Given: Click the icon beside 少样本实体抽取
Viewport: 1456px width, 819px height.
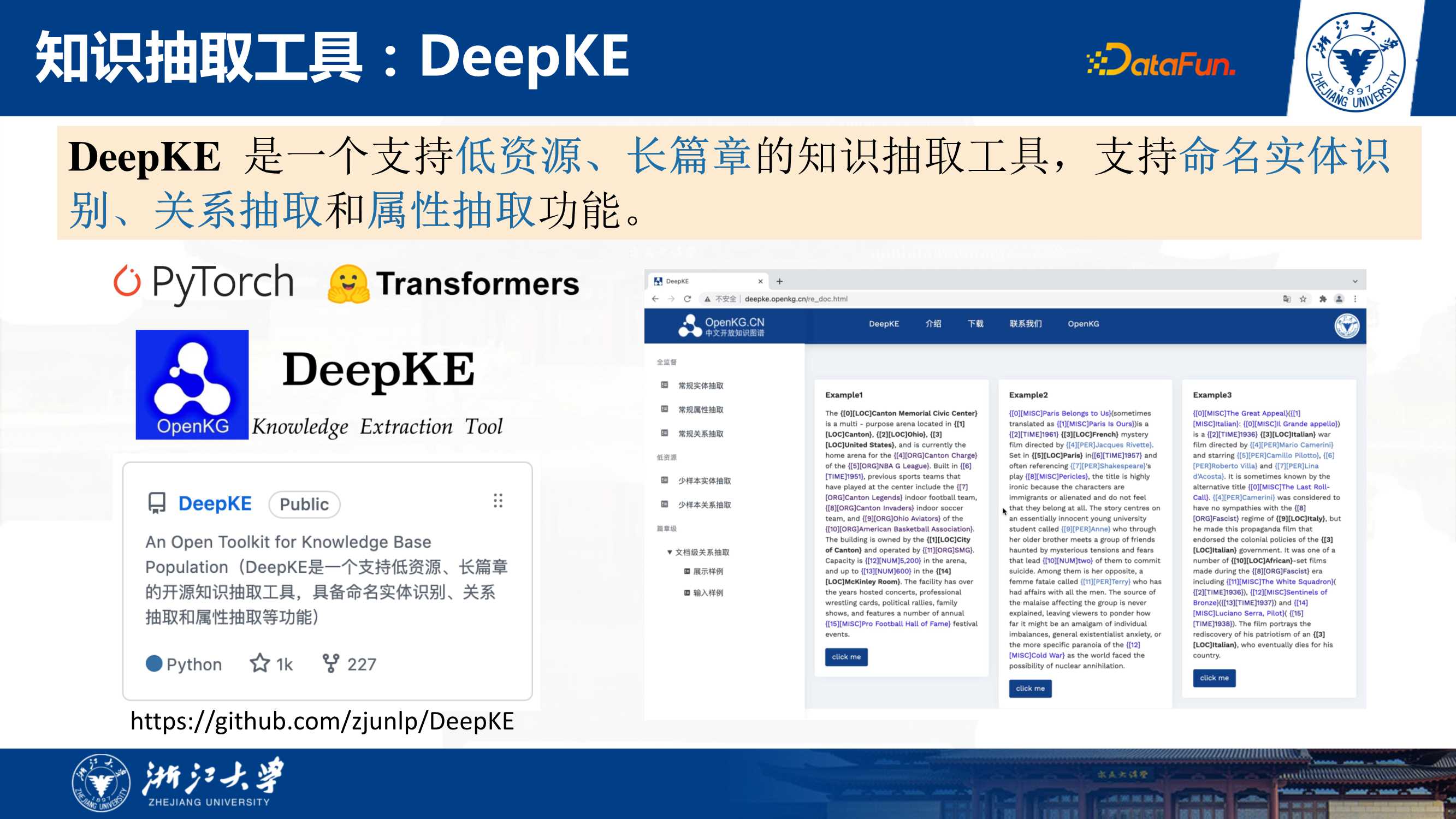Looking at the screenshot, I should click(665, 480).
